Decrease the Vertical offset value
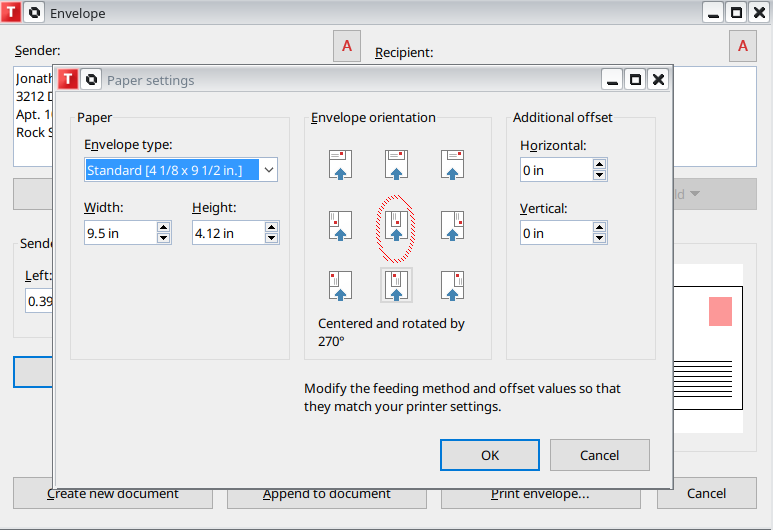This screenshot has width=773, height=530. click(599, 238)
